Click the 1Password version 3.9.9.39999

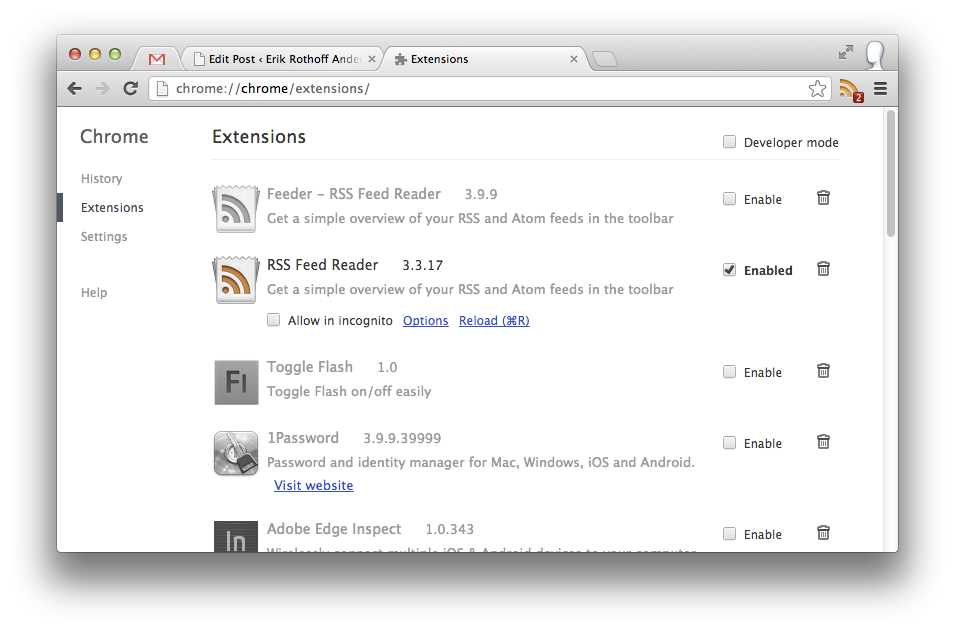[x=402, y=439]
